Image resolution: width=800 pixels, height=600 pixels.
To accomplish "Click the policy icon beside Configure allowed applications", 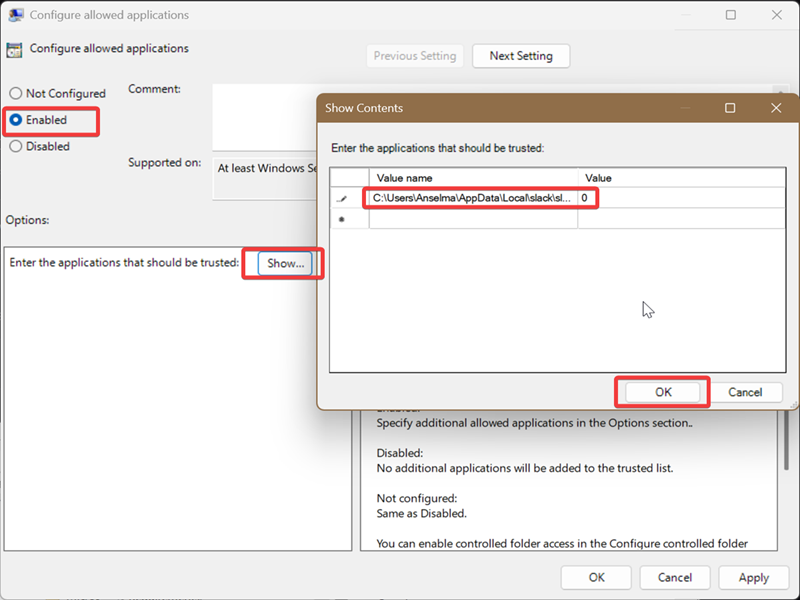I will 14,50.
